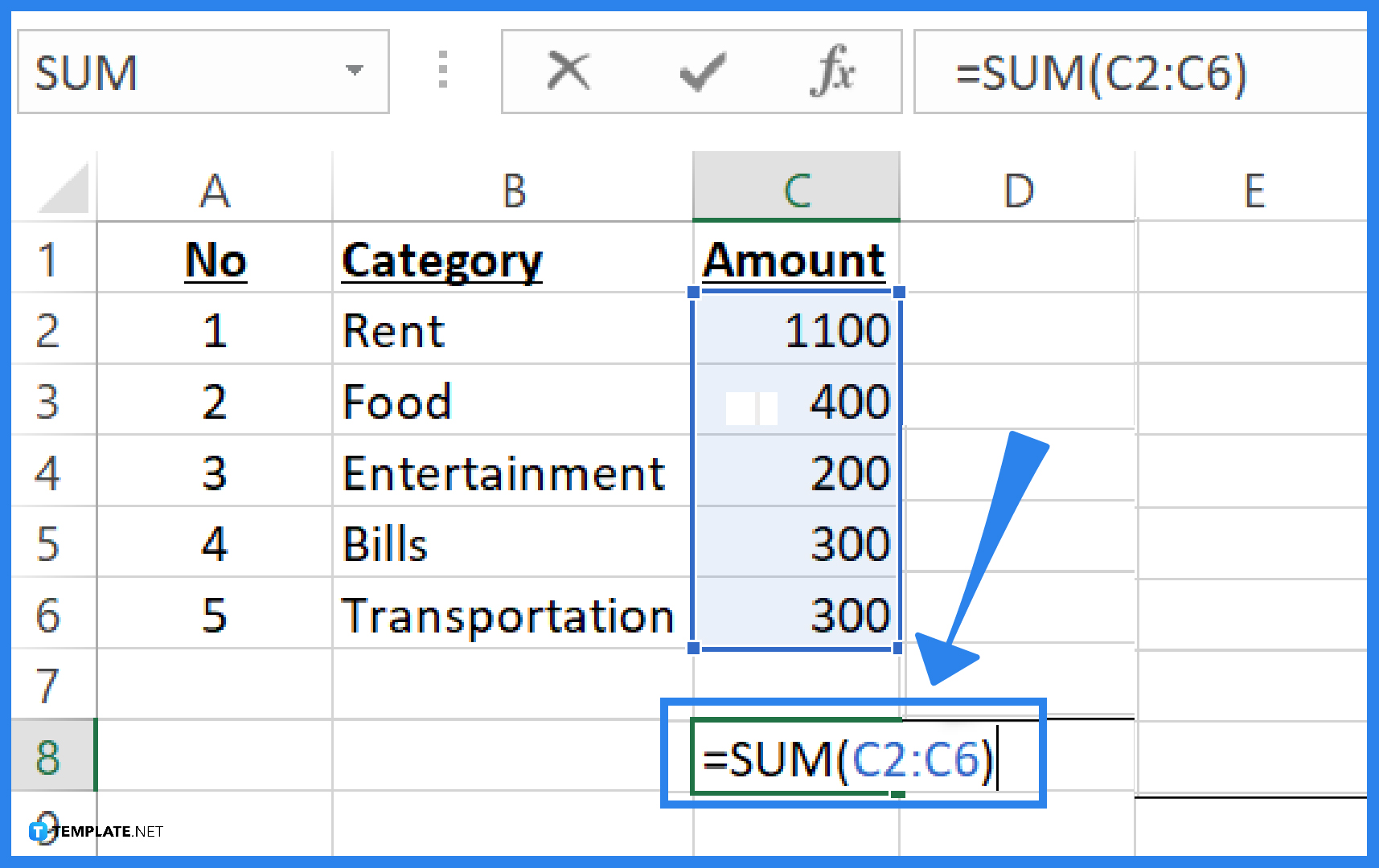The image size is (1379, 868).
Task: Select row 6 header
Action: pyautogui.click(x=48, y=614)
